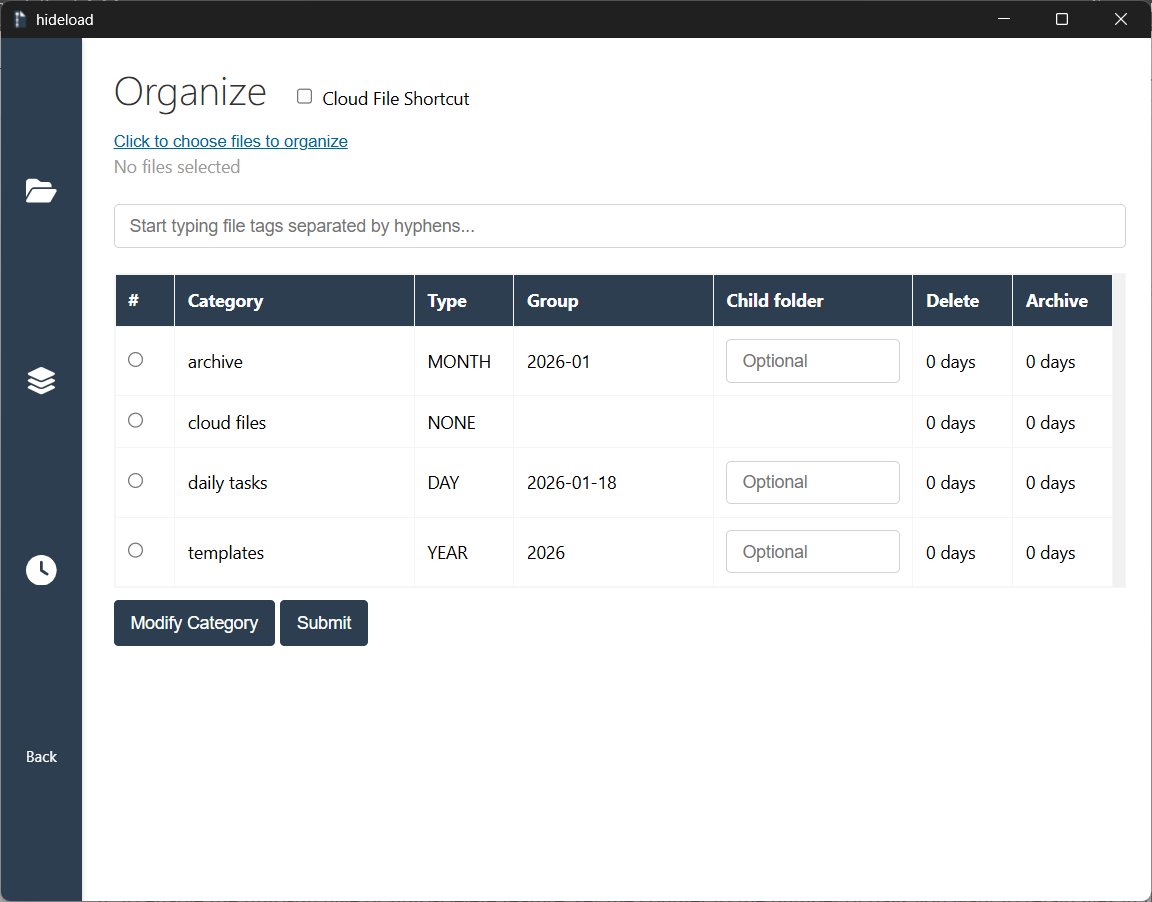Select the archive category radio button
Viewport: 1152px width, 902px height.
click(x=135, y=361)
